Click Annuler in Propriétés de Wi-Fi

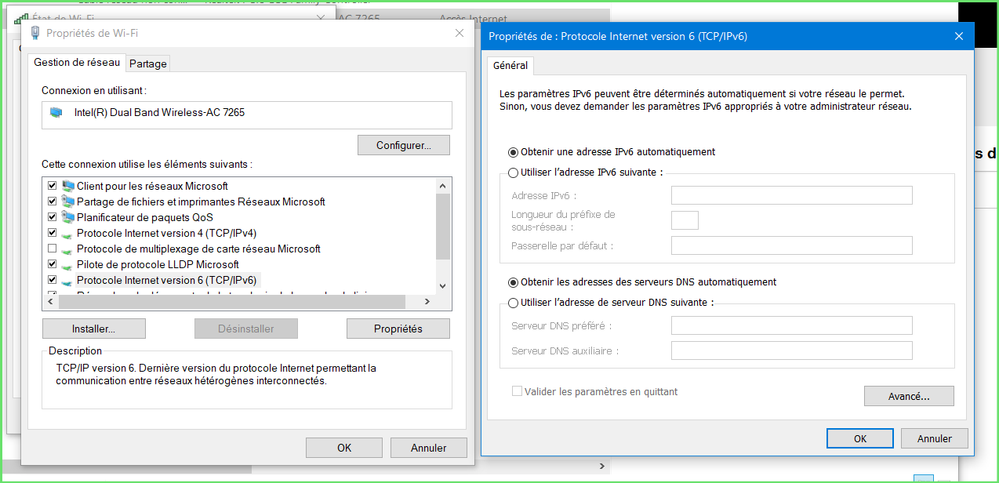pyautogui.click(x=428, y=448)
